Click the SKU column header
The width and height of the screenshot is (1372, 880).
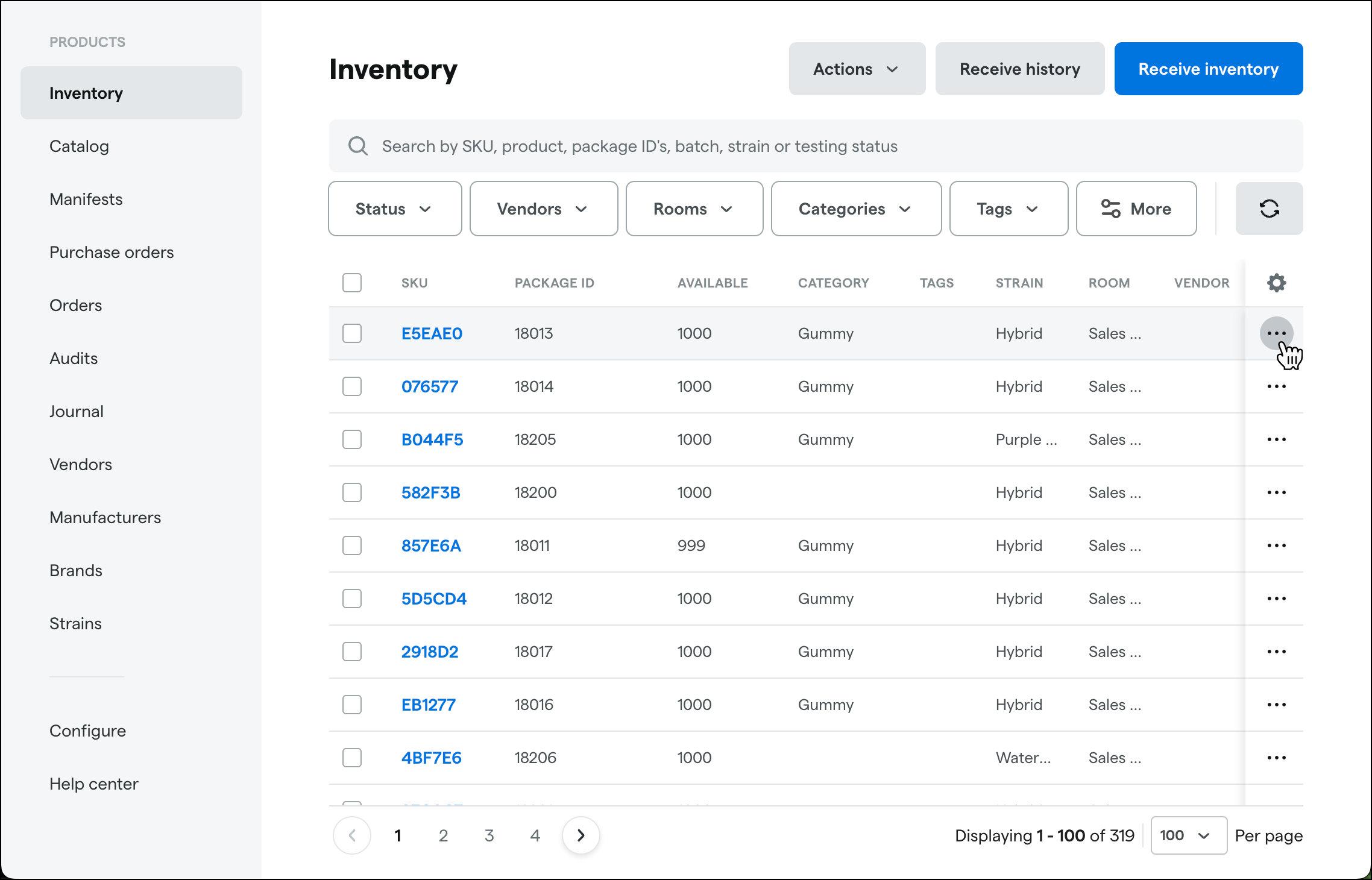click(414, 283)
